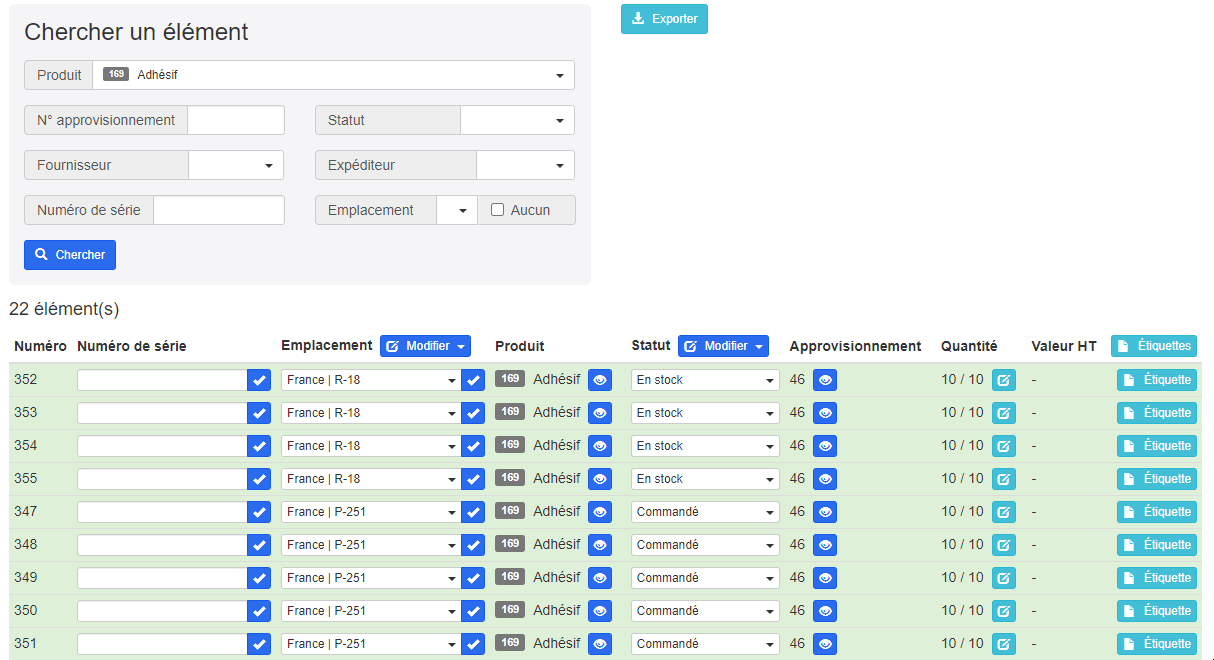Click the Exporter button

point(664,19)
